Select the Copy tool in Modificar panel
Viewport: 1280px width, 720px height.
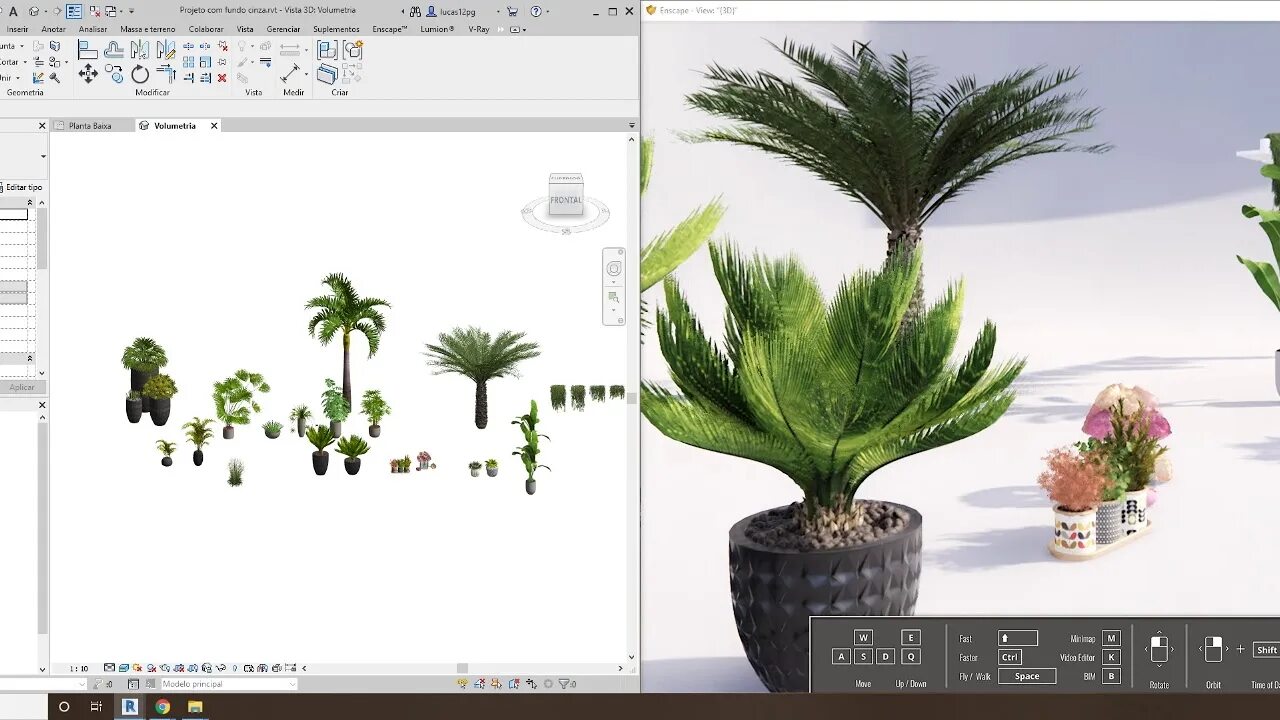click(114, 74)
